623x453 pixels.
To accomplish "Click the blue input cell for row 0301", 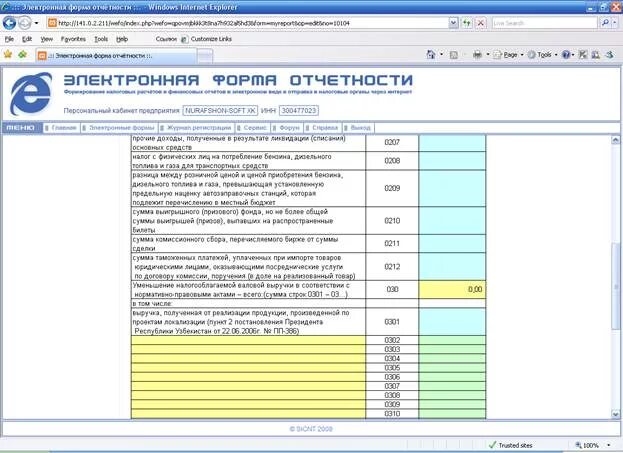I will click(x=452, y=322).
